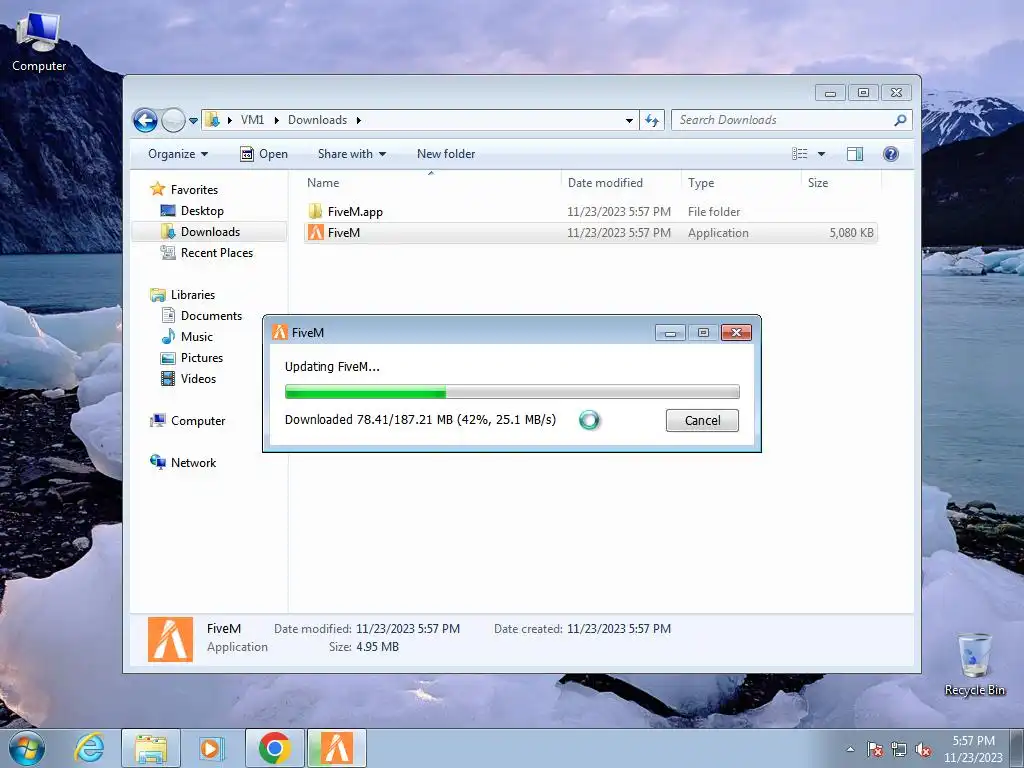Sort by Date modified column header
The image size is (1024, 768).
(x=620, y=183)
